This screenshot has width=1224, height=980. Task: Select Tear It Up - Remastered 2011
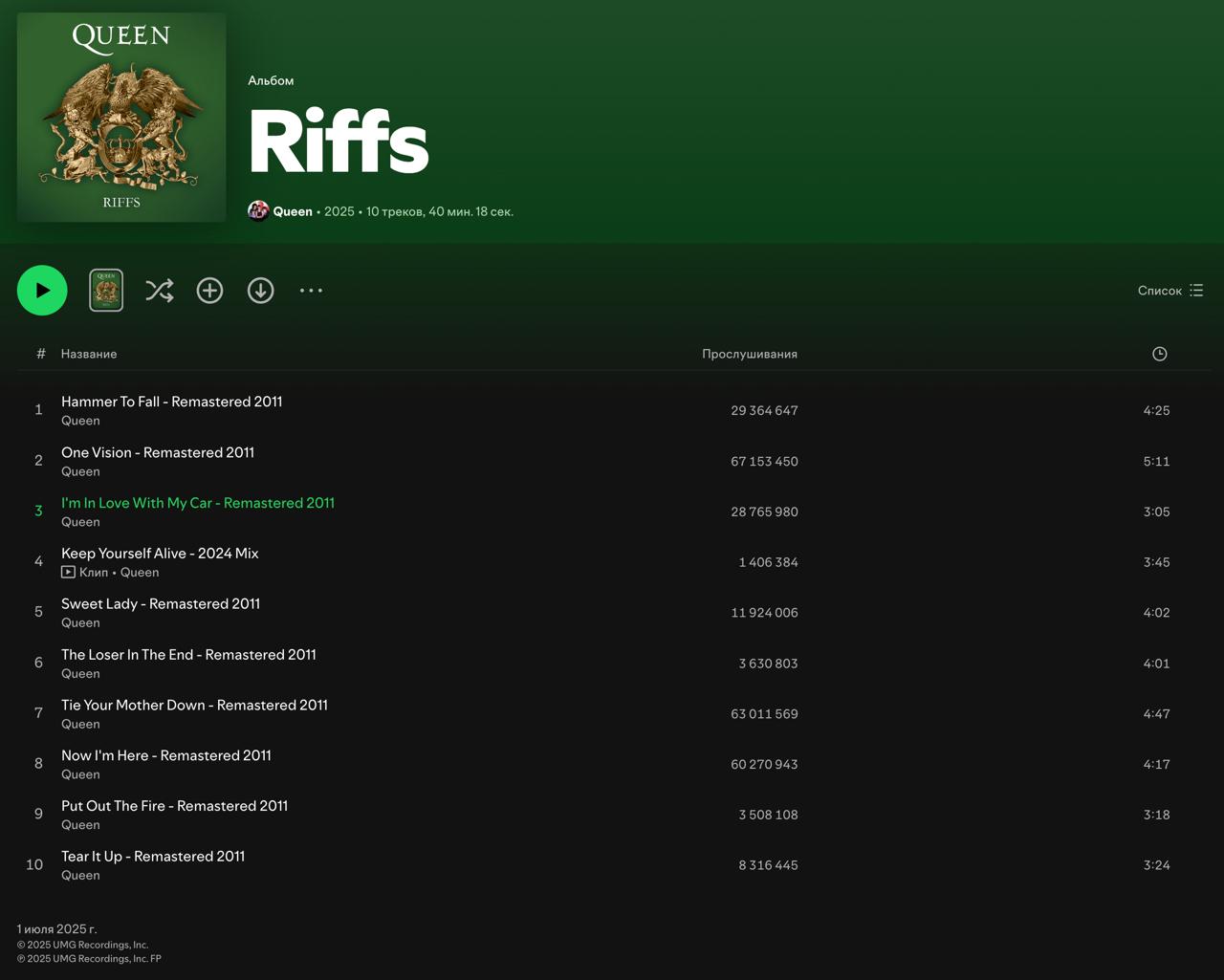153,857
